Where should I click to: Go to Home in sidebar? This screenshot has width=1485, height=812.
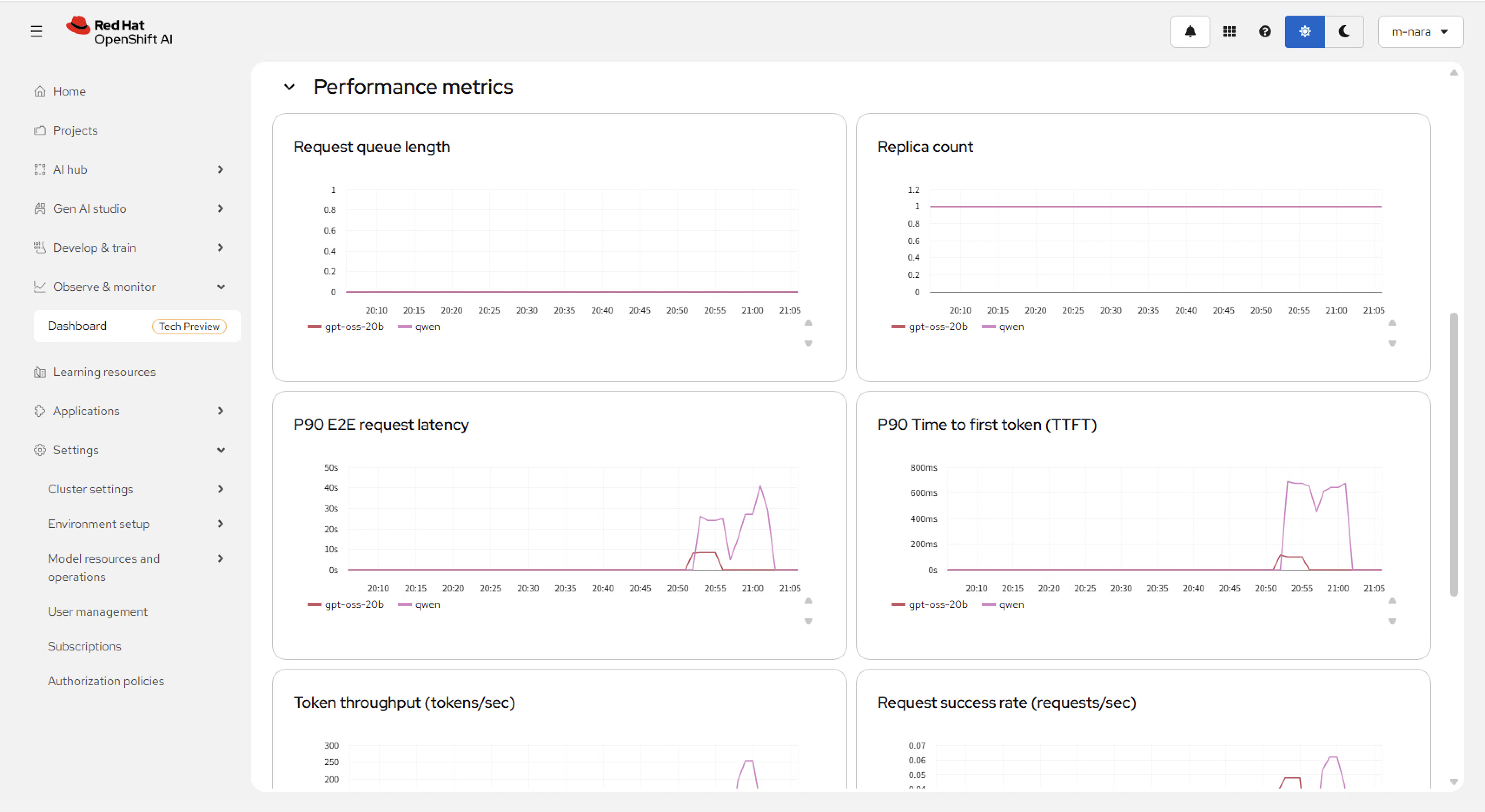click(x=69, y=91)
